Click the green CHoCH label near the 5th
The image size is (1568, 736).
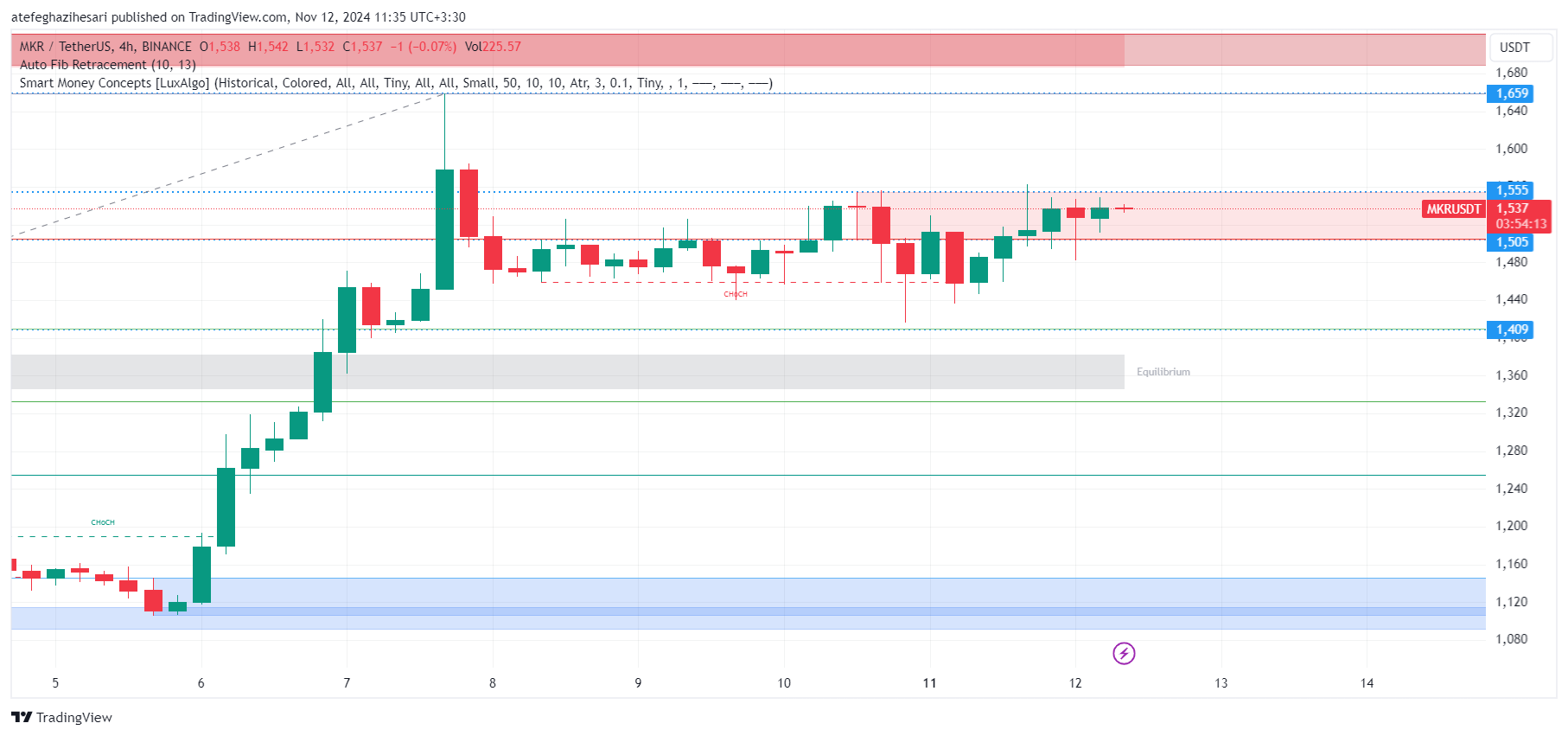point(103,522)
